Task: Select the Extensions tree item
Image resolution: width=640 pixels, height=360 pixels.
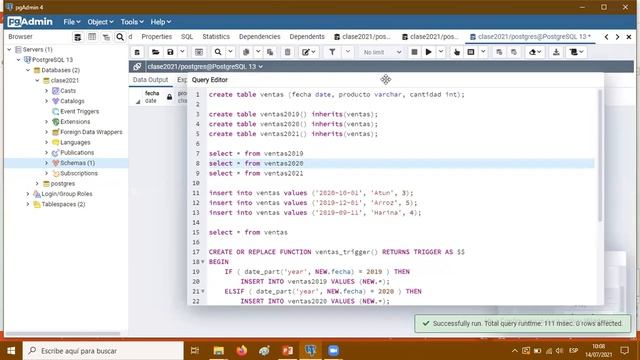Action: (x=75, y=122)
